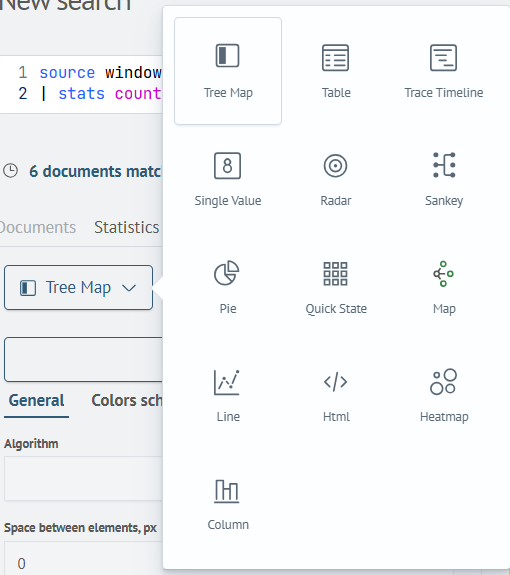The image size is (510, 575).
Task: Pick the Trace Timeline visualization
Action: (444, 71)
